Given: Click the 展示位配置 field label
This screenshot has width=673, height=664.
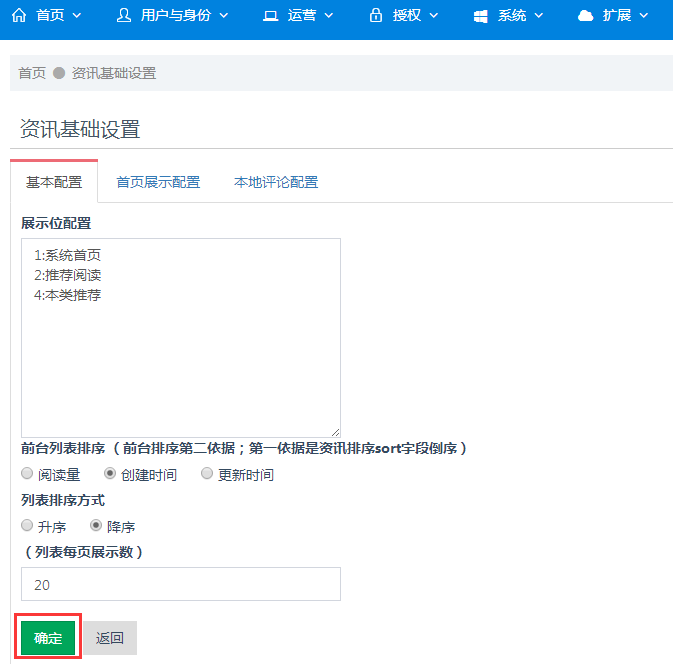Looking at the screenshot, I should click(56, 224).
